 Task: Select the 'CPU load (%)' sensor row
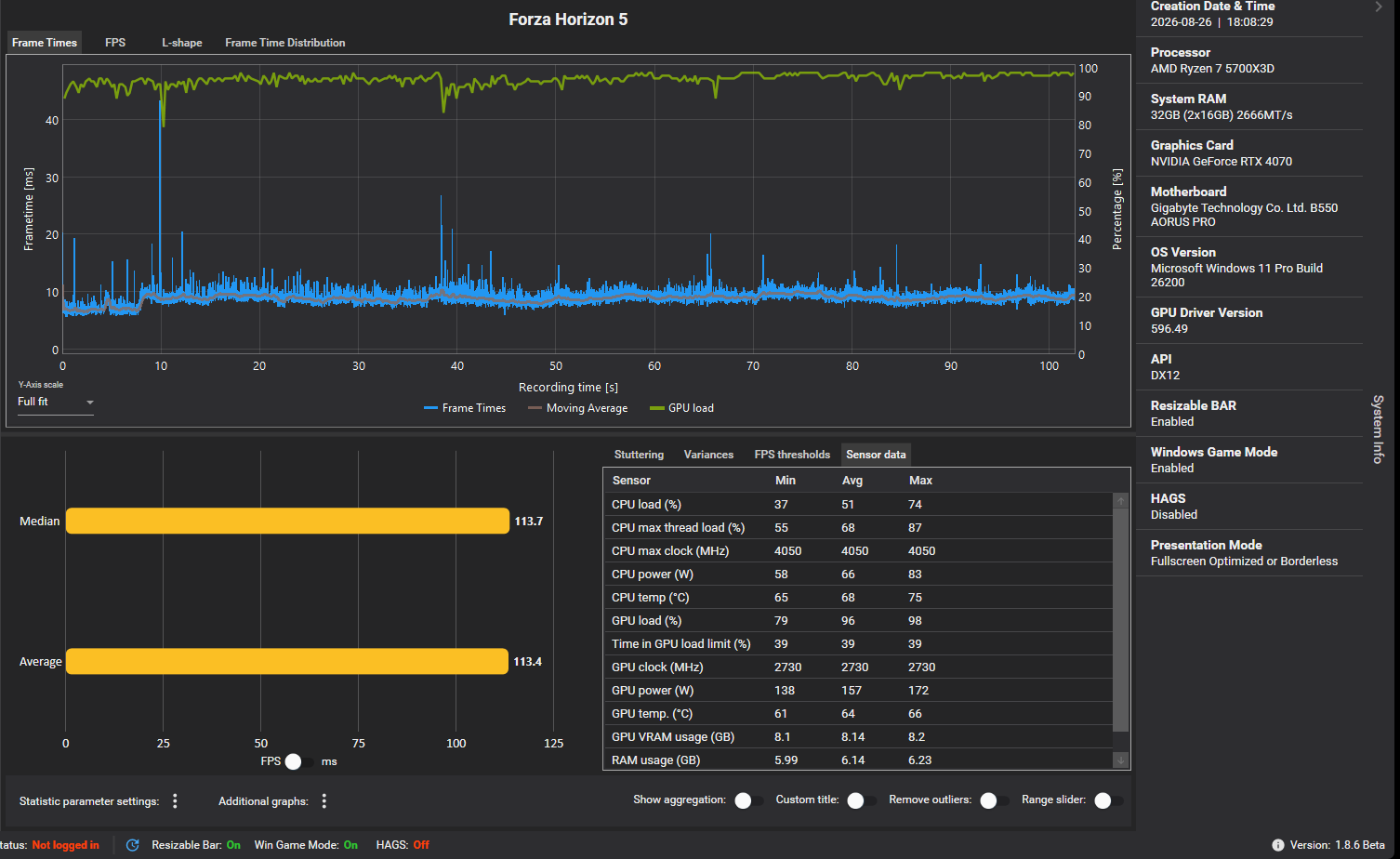pyautogui.click(x=858, y=505)
